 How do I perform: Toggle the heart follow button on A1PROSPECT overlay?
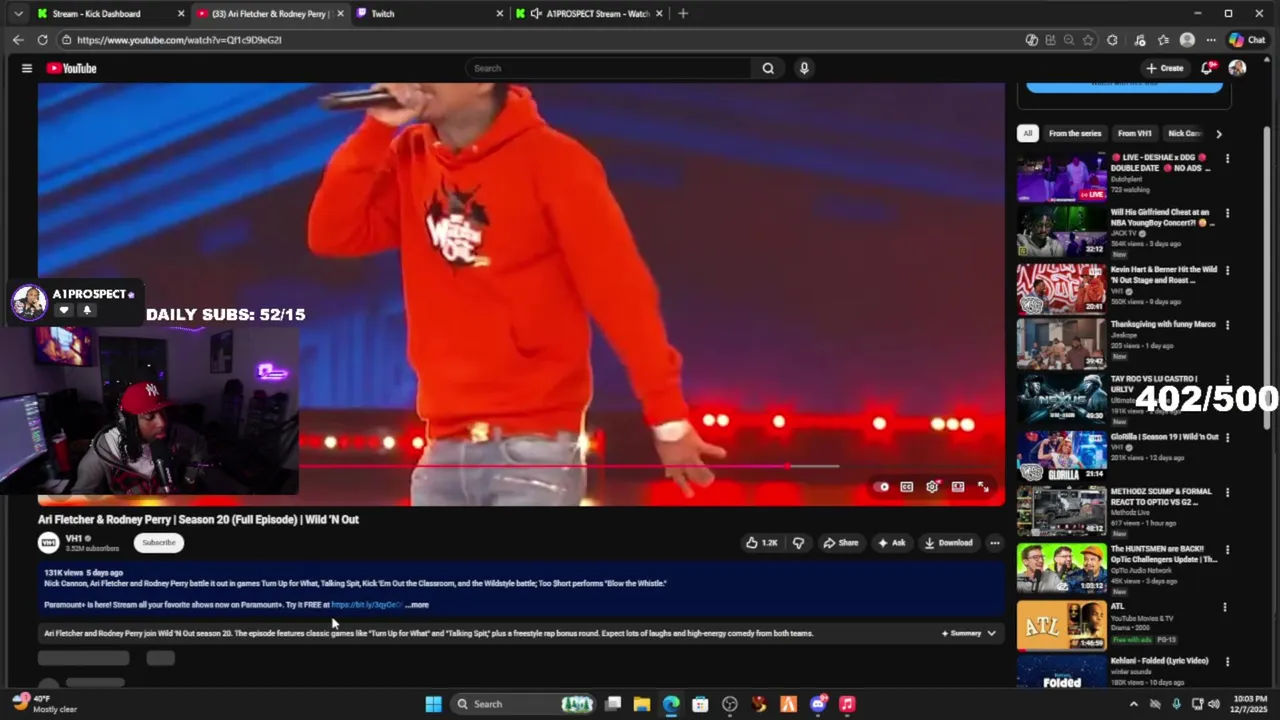point(64,310)
